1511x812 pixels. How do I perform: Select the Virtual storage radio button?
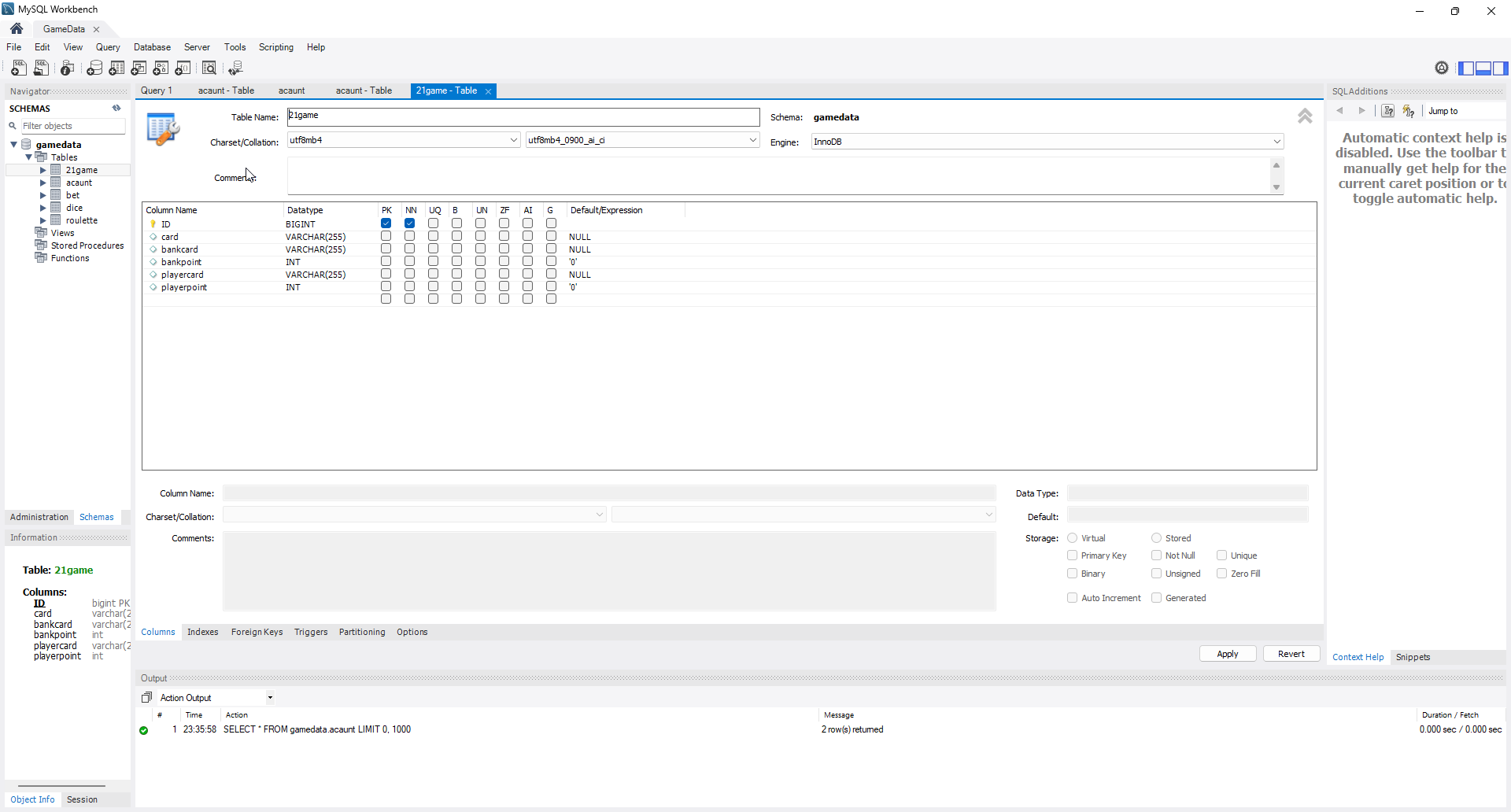tap(1072, 538)
